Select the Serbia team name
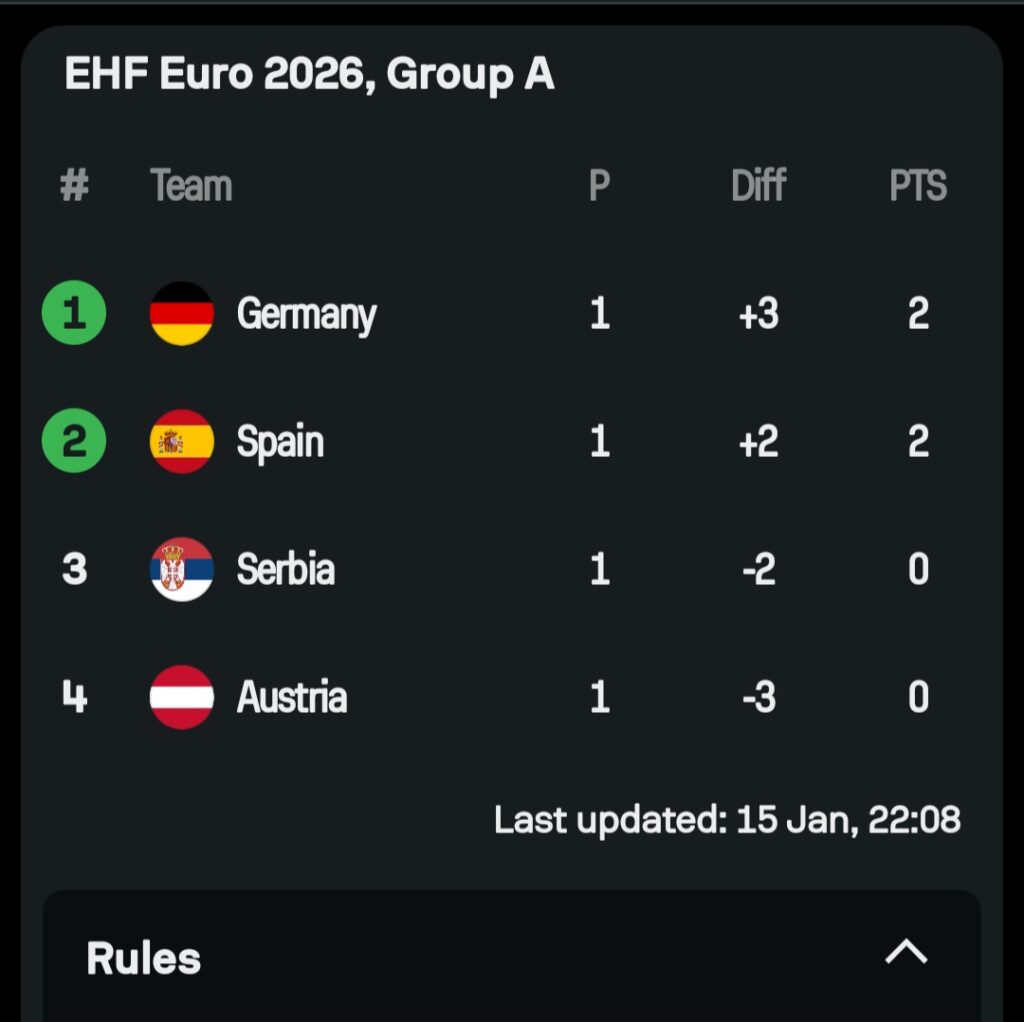 pos(285,569)
